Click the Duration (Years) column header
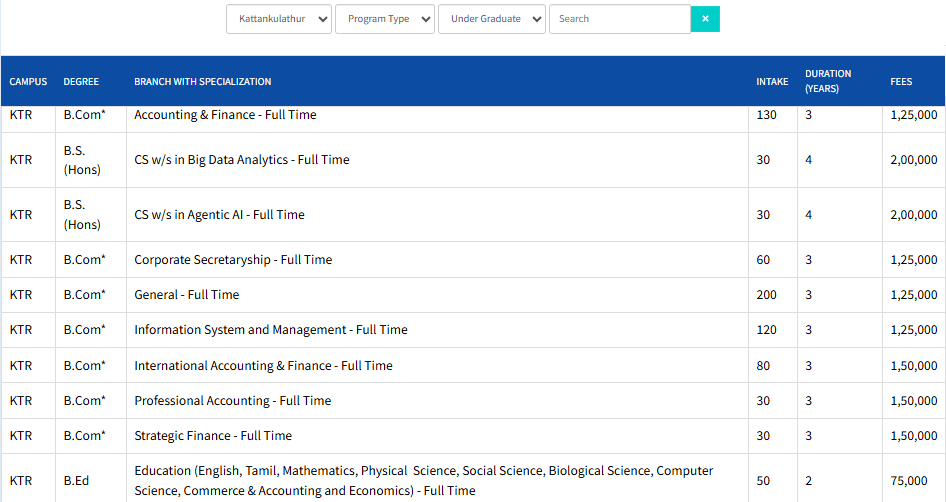The height and width of the screenshot is (502, 946). tap(828, 81)
